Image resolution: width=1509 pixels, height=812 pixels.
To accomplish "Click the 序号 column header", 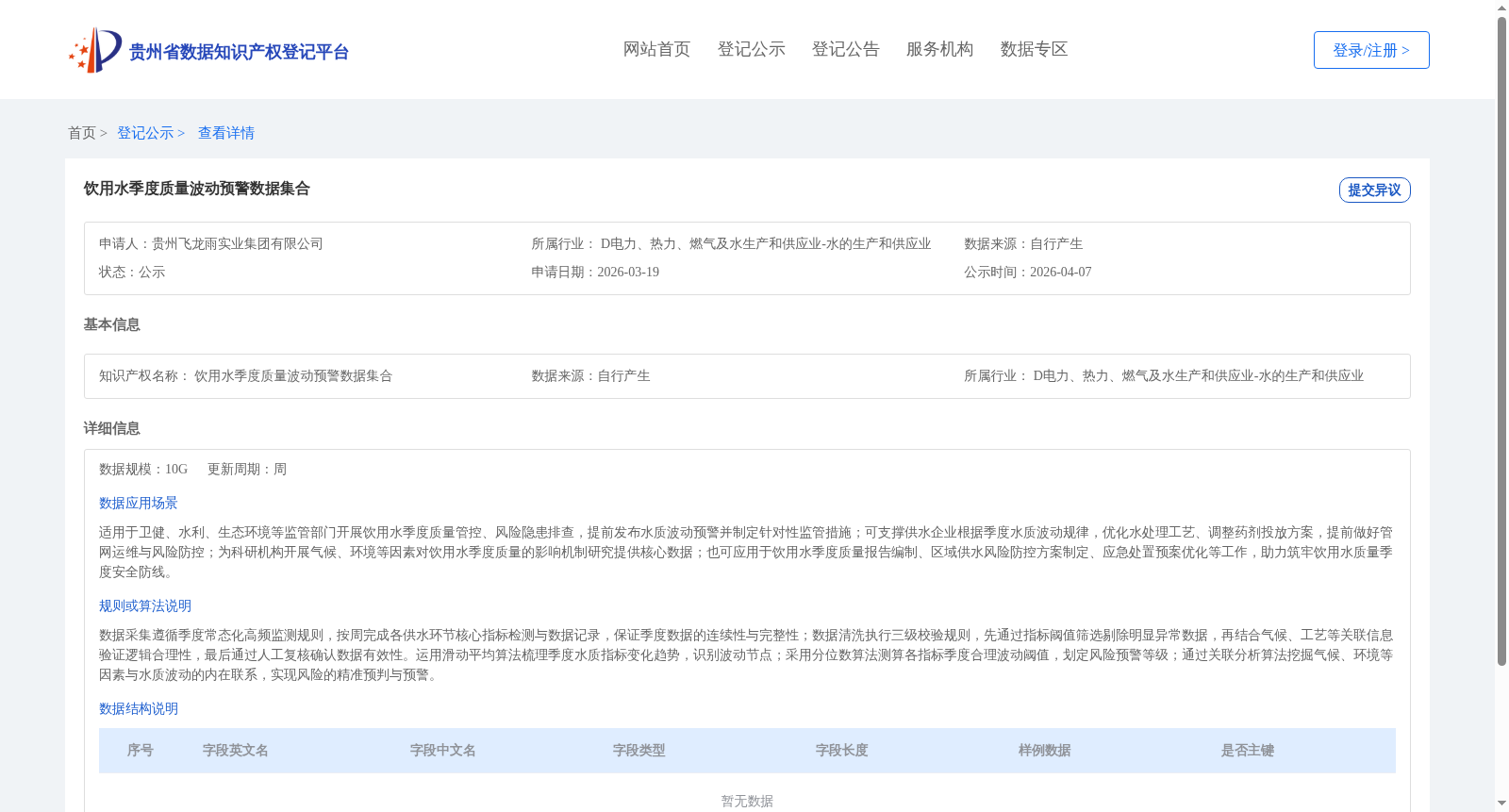I will click(x=141, y=751).
